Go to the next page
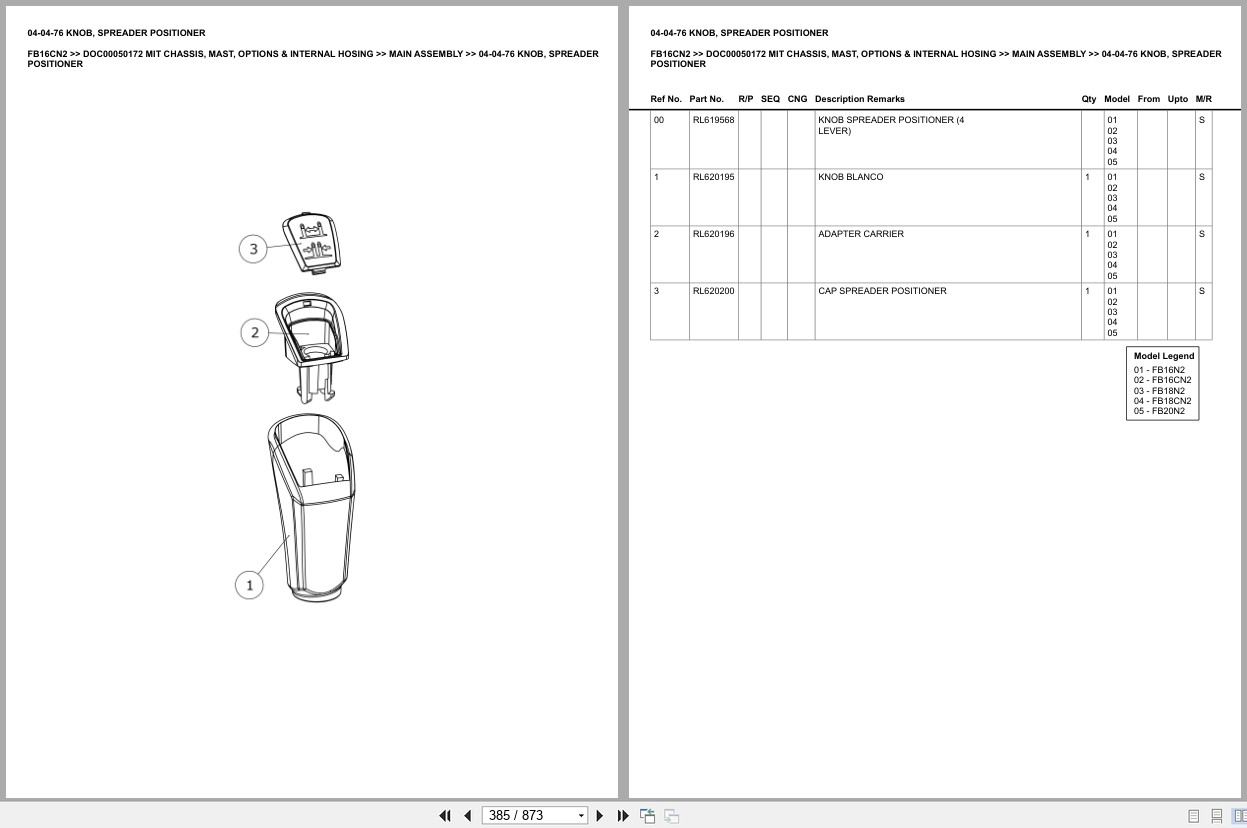The image size is (1247, 828). pos(600,815)
